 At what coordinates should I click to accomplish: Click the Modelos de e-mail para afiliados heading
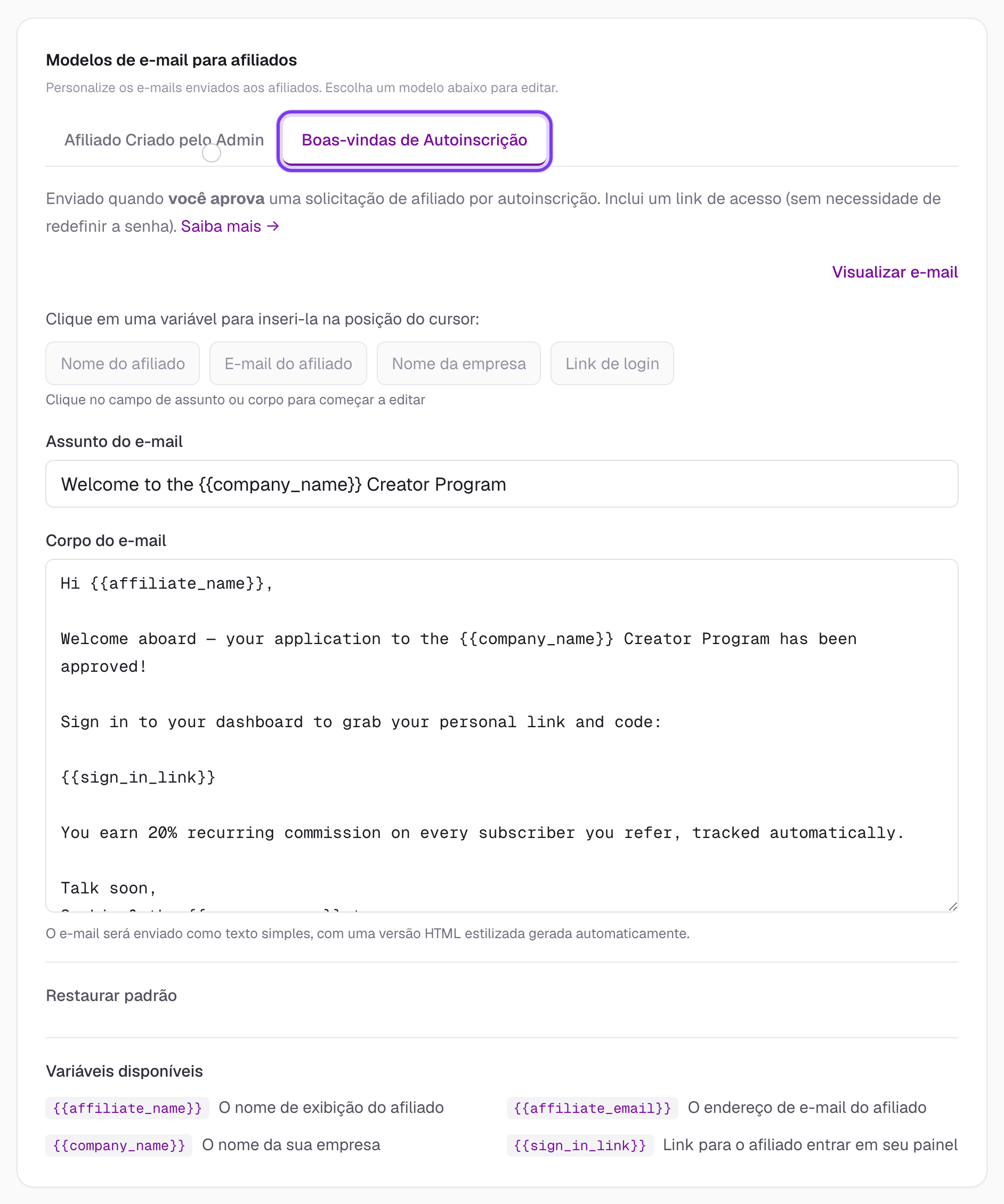coord(172,60)
